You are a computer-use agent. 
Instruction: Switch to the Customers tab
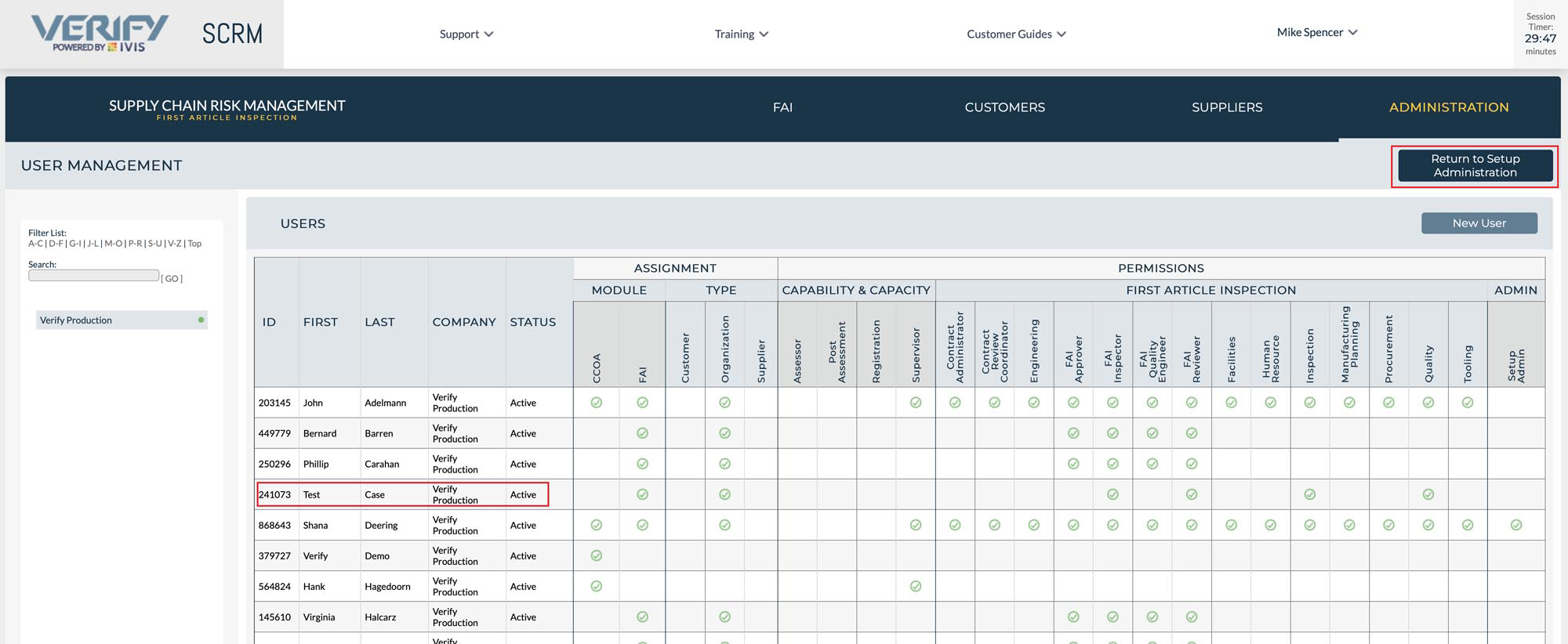pos(1005,107)
